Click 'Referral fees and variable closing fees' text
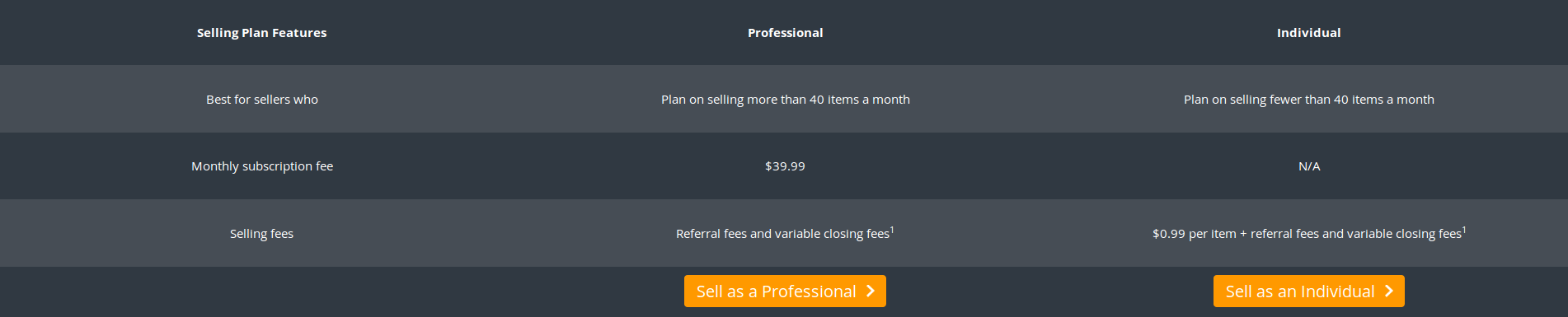 782,234
